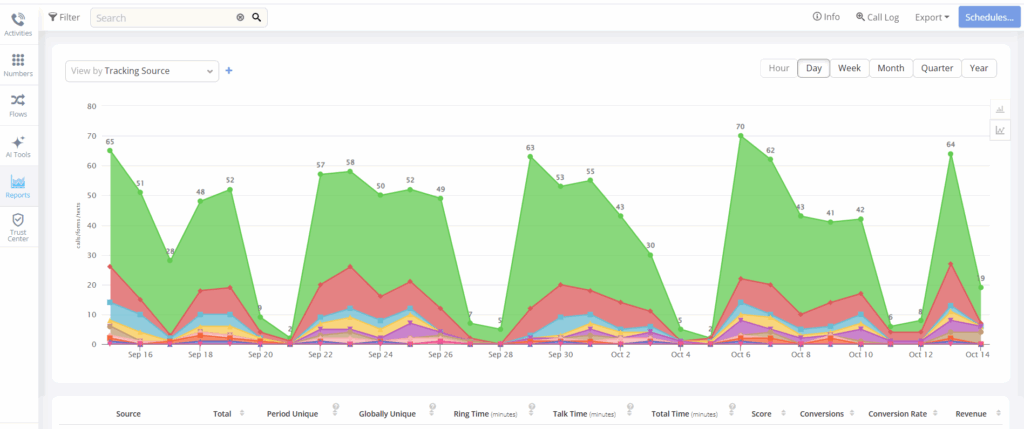The width and height of the screenshot is (1024, 429).
Task: Open the Activities section in the sidebar
Action: point(18,24)
